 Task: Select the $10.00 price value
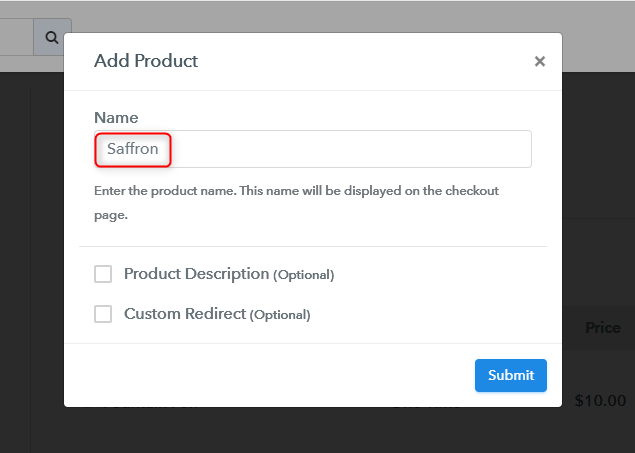pos(600,401)
